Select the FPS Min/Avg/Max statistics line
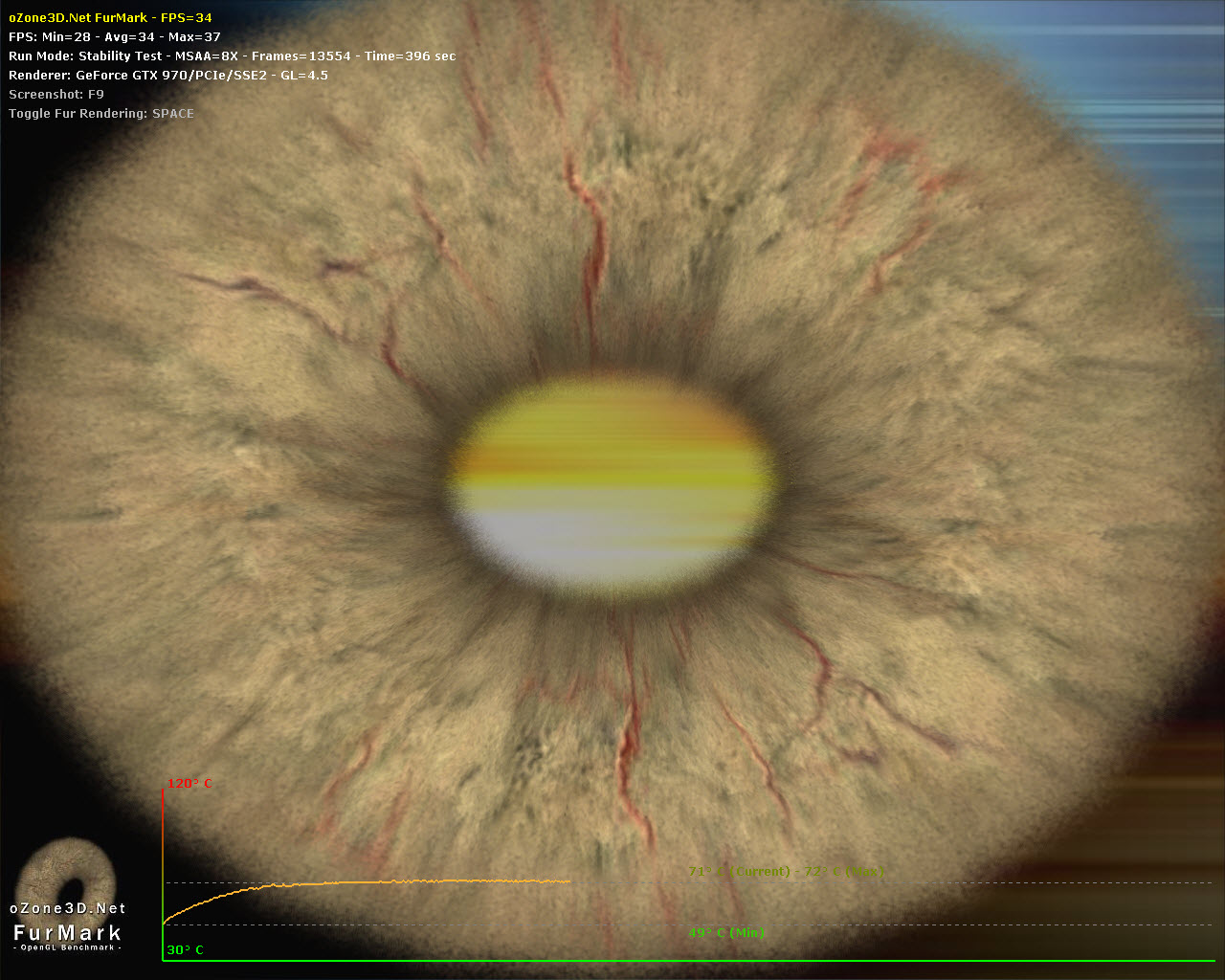Image resolution: width=1225 pixels, height=980 pixels. (x=114, y=36)
